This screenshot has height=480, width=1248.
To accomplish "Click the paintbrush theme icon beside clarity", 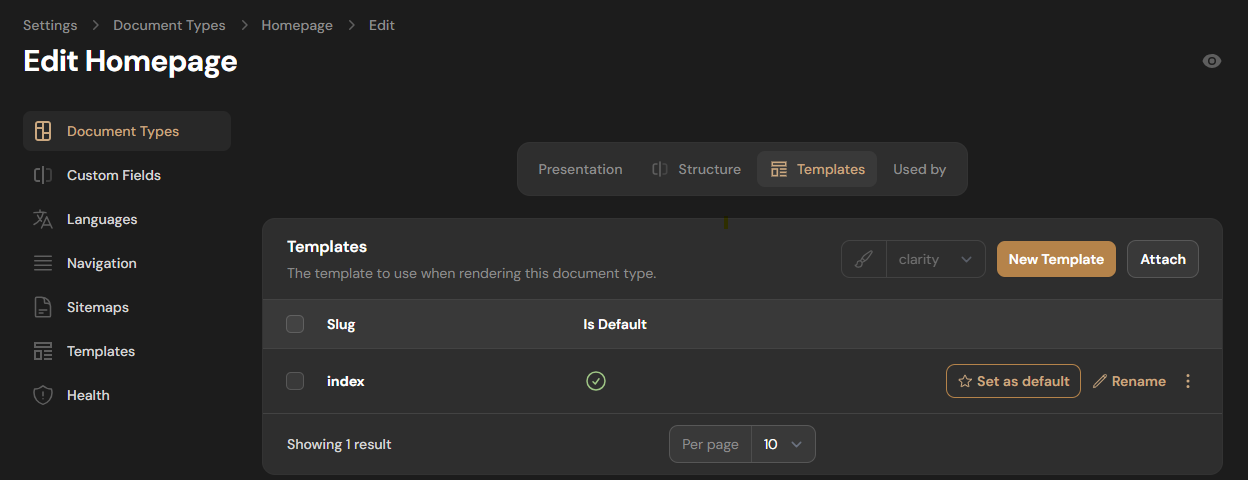I will click(x=864, y=259).
